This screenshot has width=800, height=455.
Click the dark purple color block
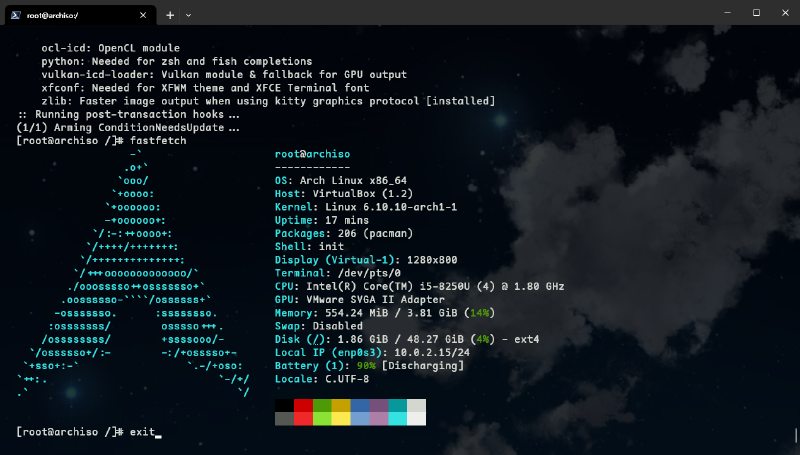[379, 406]
